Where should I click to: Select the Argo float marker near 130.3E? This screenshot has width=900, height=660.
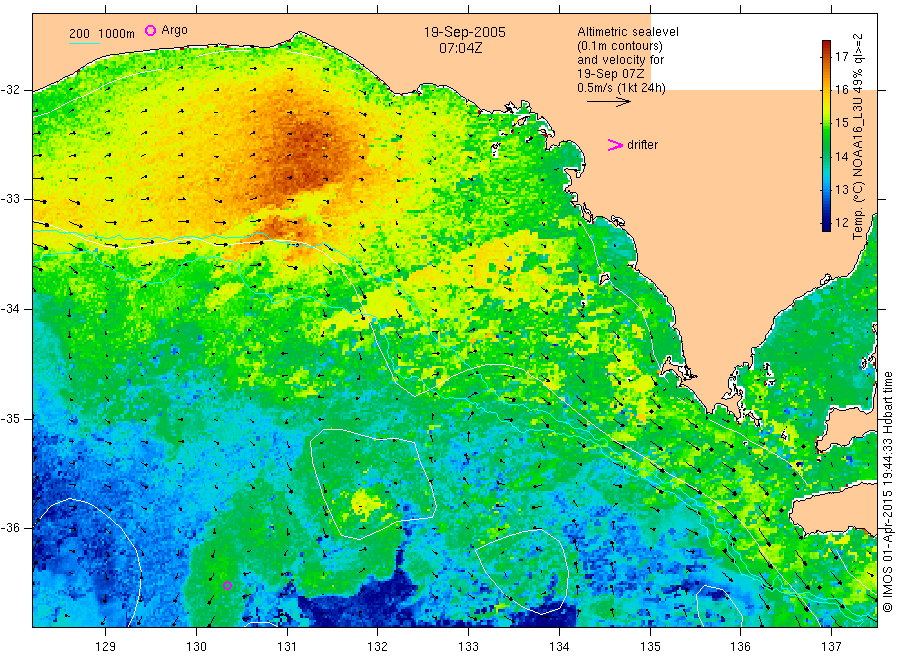tap(227, 585)
